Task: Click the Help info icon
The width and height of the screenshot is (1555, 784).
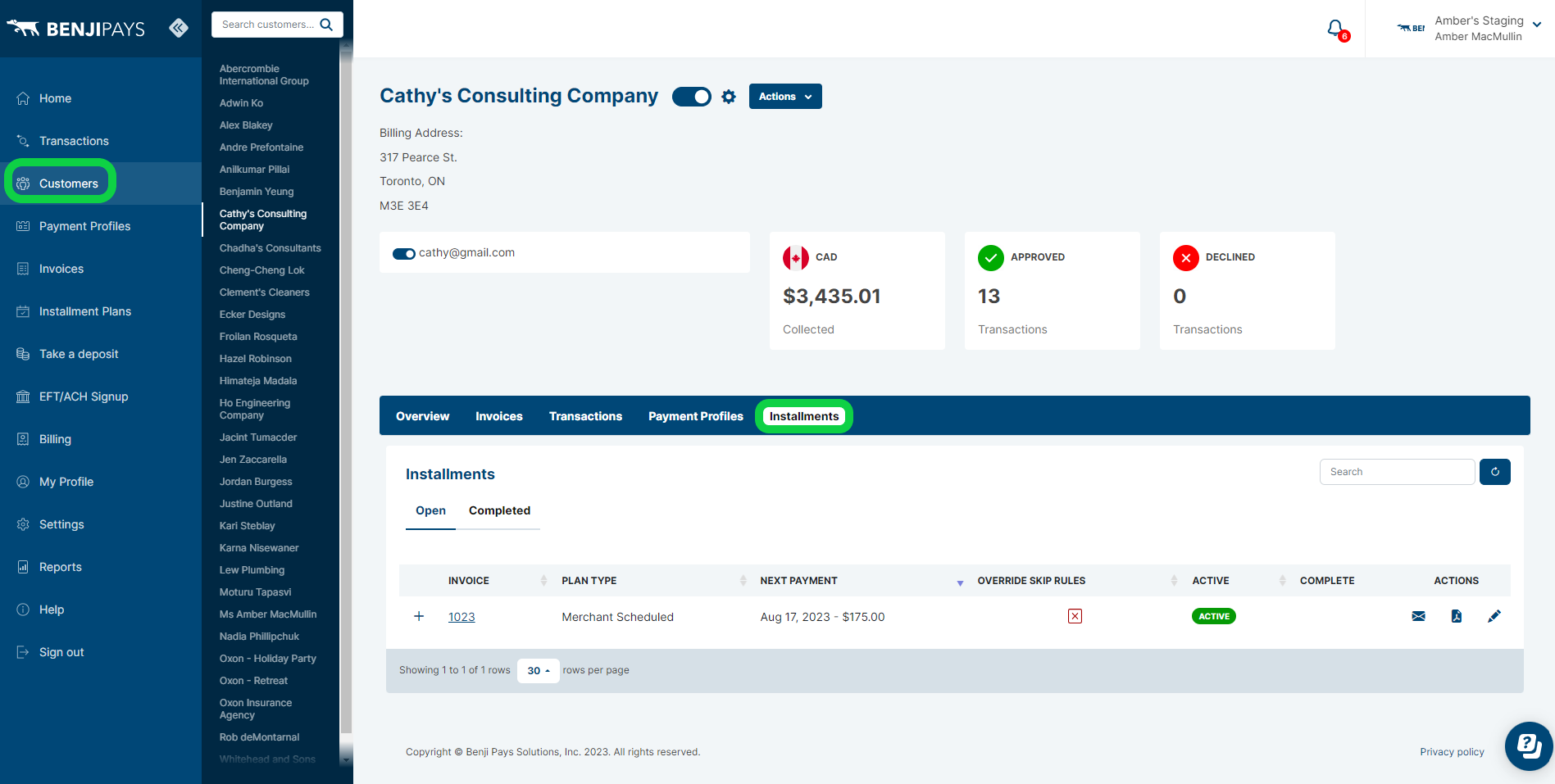Action: pos(23,610)
